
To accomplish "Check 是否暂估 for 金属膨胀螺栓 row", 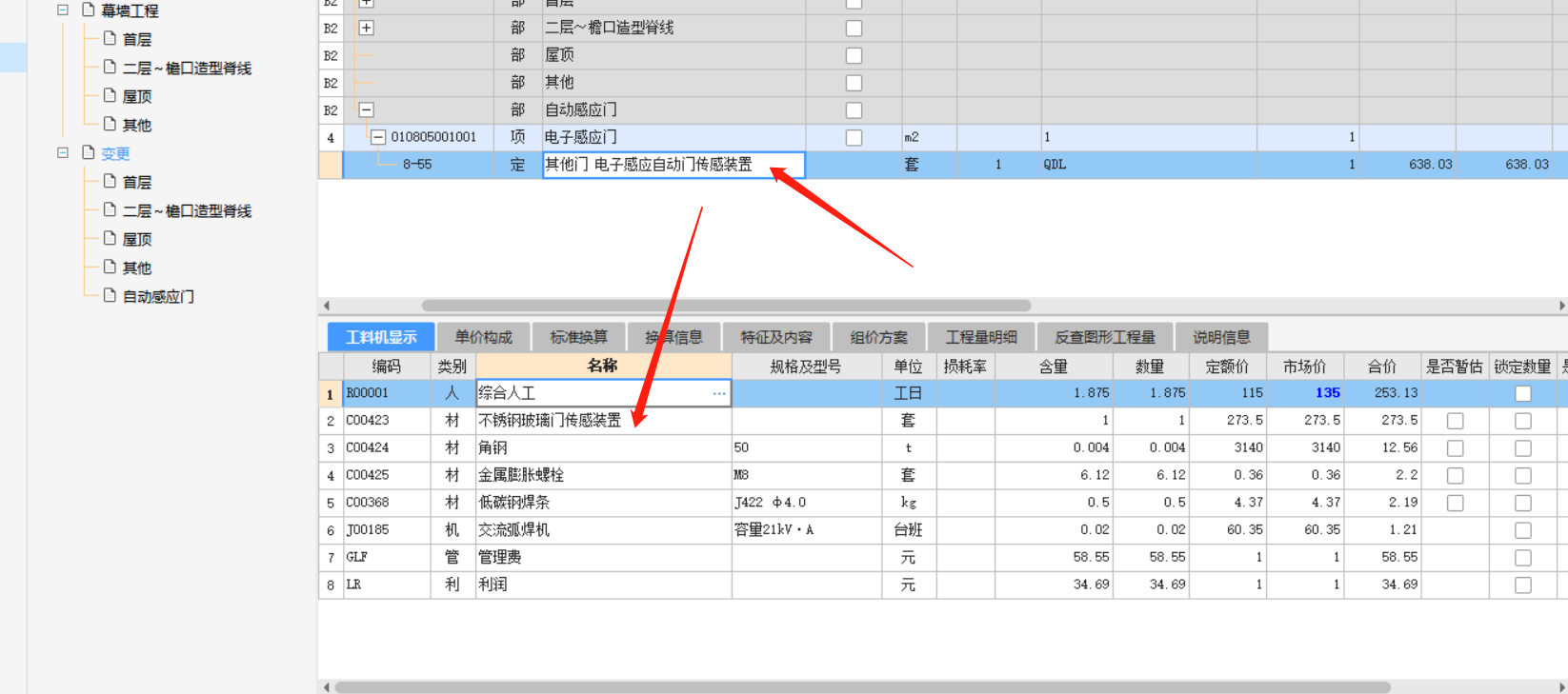I will click(1455, 475).
